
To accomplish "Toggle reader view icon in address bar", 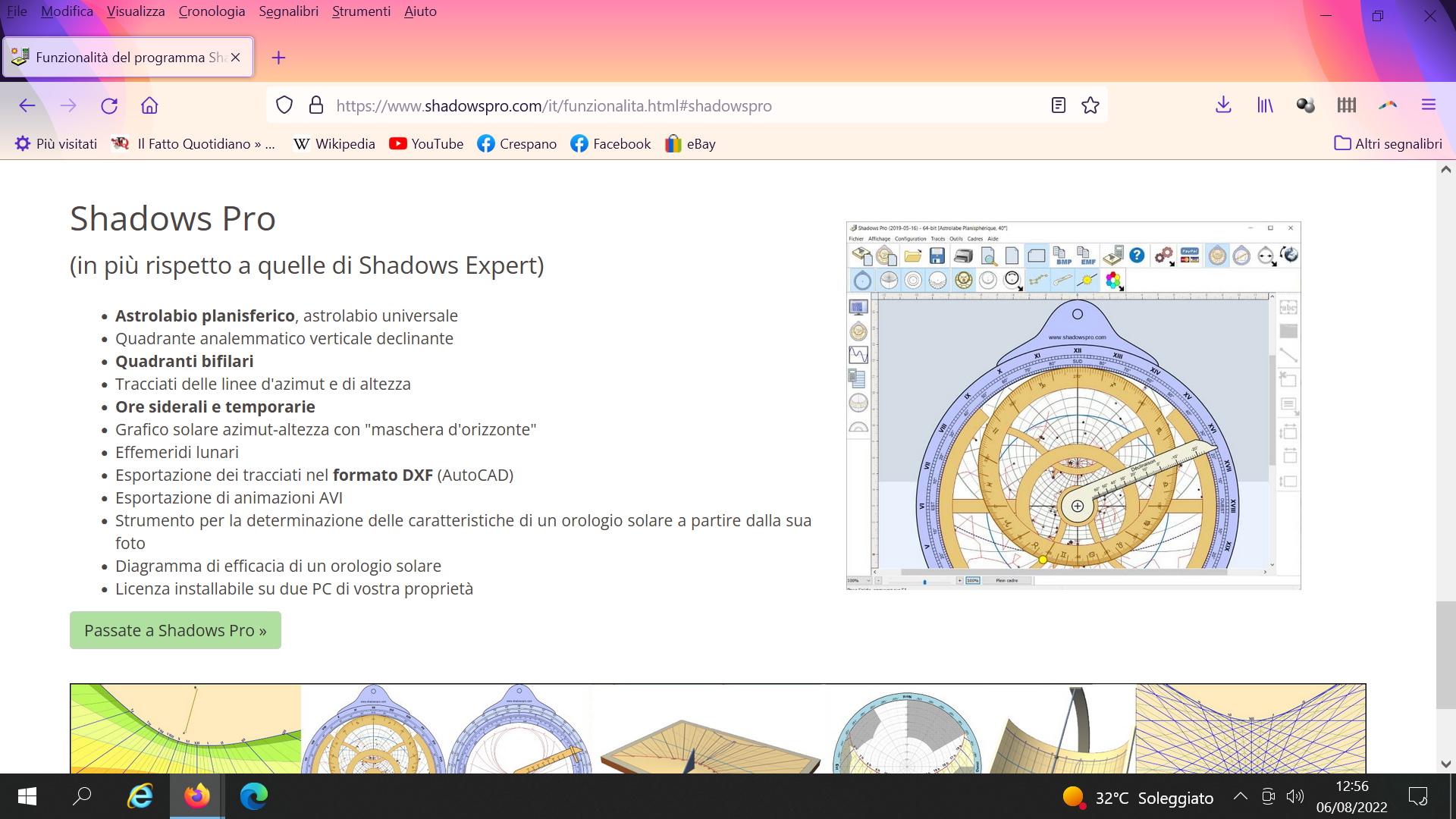I will pos(1059,105).
